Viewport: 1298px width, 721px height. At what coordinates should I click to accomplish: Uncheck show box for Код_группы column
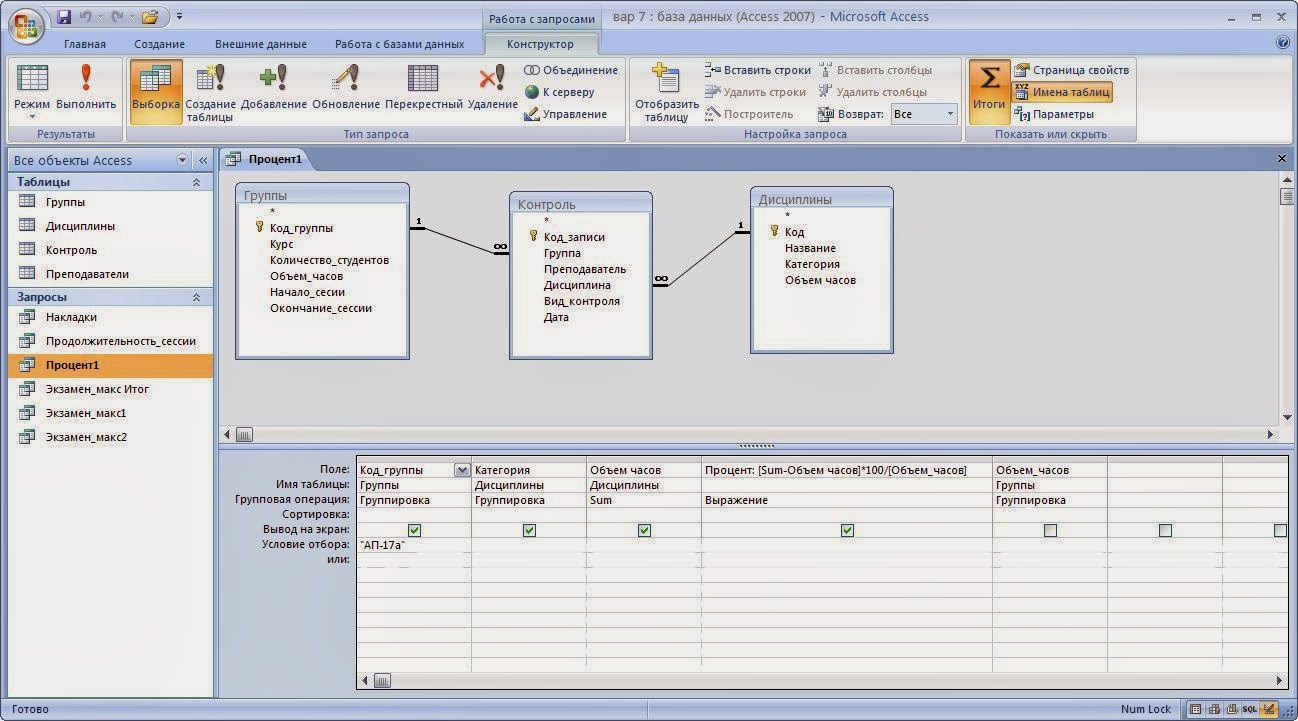[x=415, y=530]
